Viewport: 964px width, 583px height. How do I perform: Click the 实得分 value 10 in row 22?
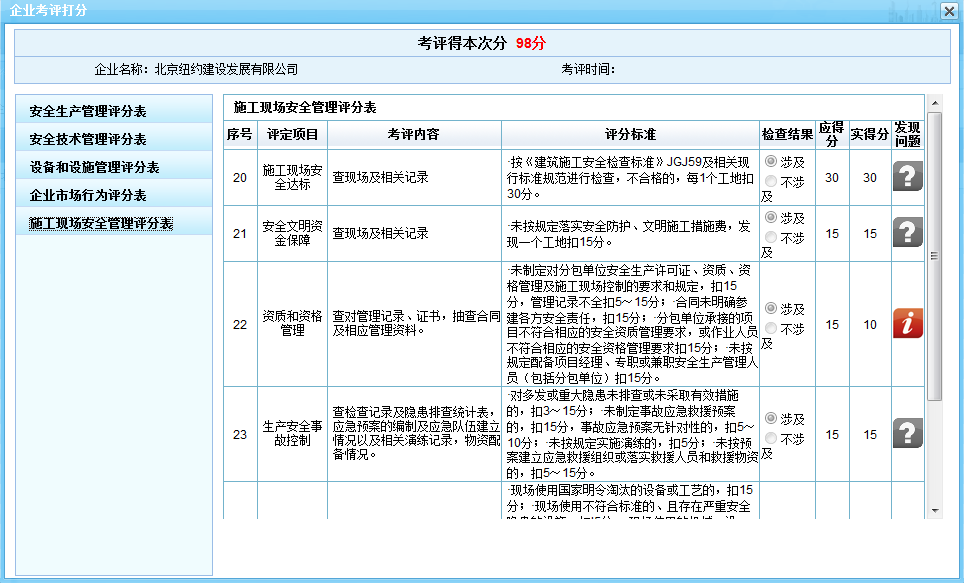coord(870,324)
